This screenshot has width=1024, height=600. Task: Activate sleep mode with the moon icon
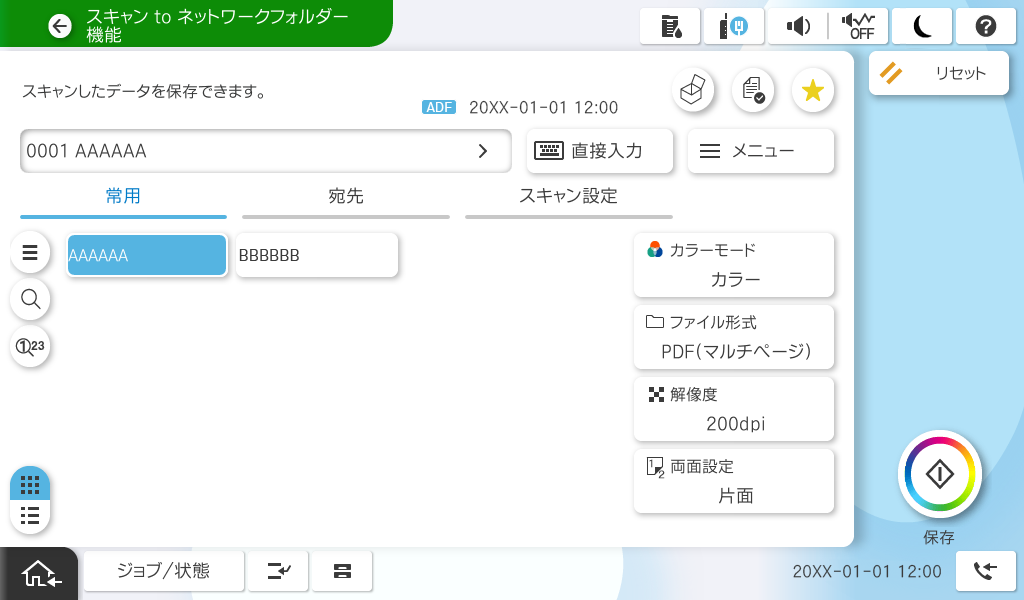[x=921, y=27]
